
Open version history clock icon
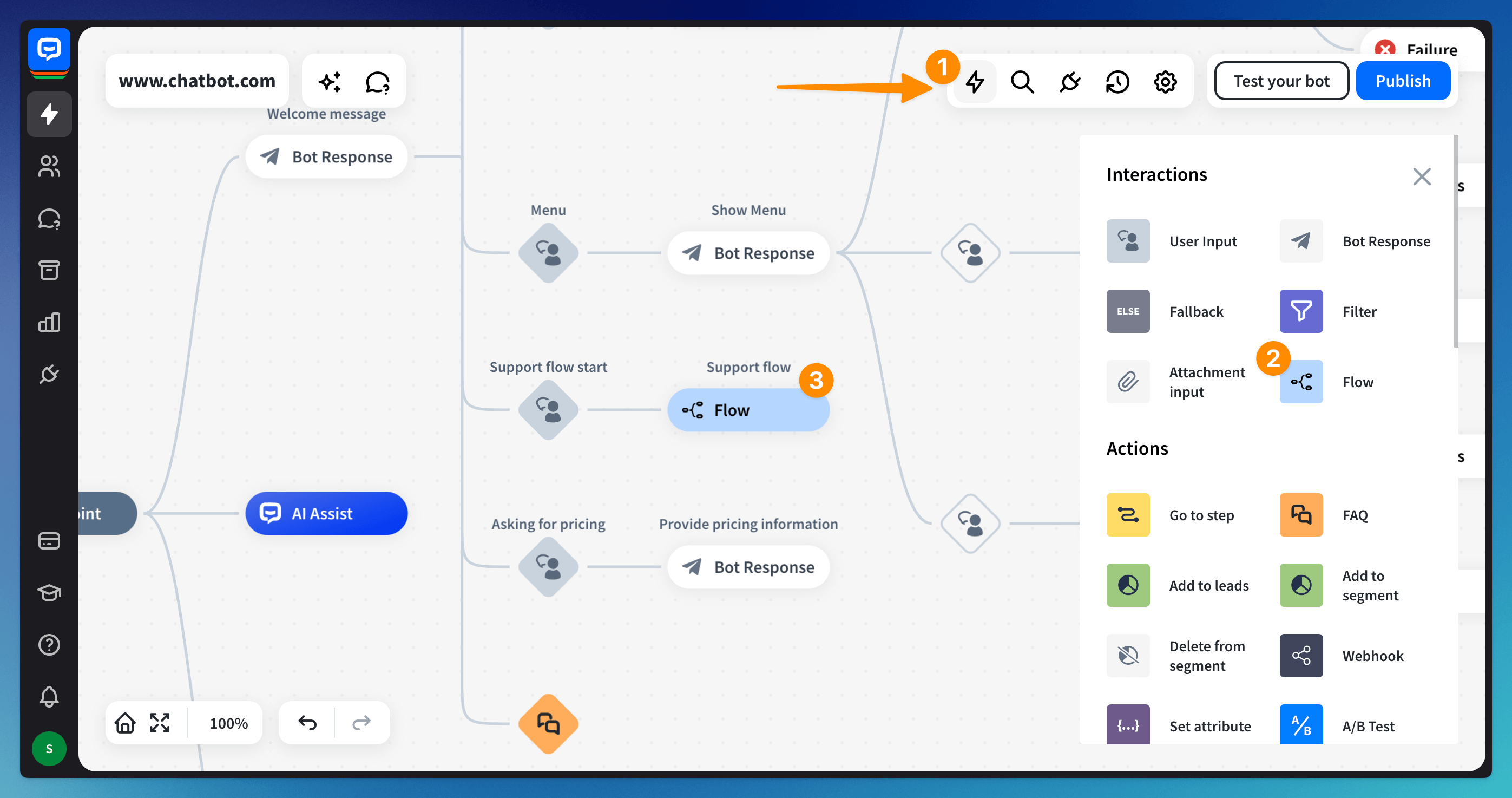click(1117, 82)
